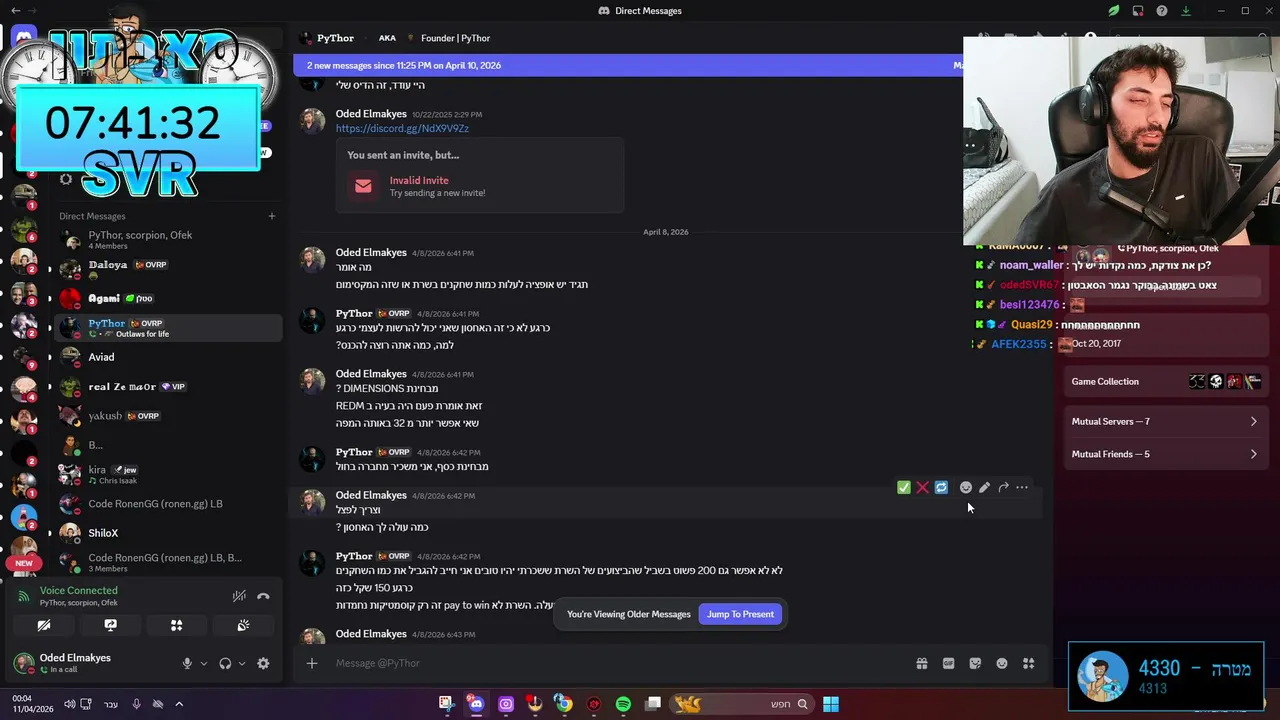Show hidden tray icons chevron
This screenshot has height=720, width=1280.
pyautogui.click(x=179, y=704)
